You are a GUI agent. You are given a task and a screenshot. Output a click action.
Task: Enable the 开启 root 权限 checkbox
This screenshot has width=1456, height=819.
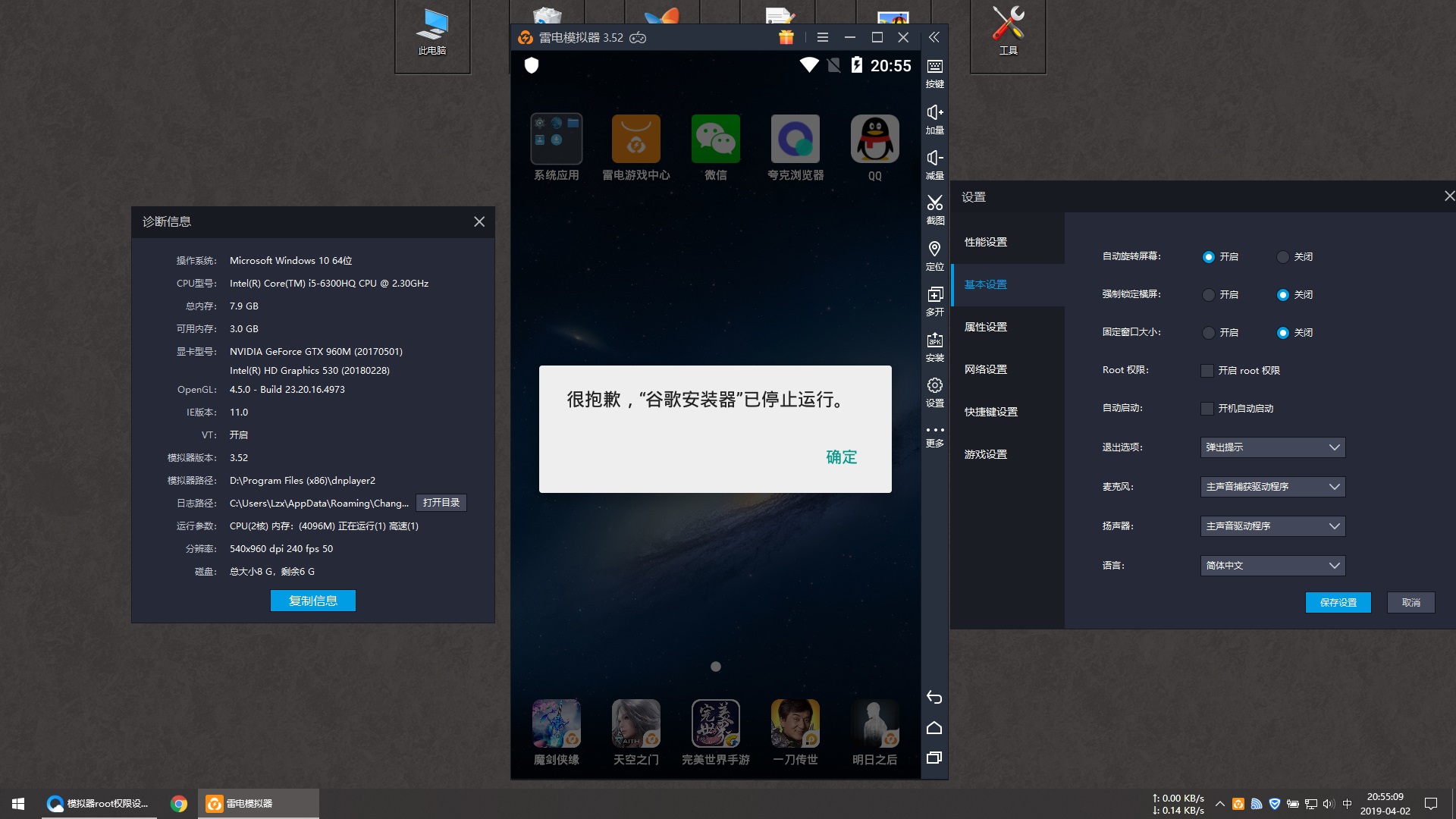click(x=1207, y=371)
